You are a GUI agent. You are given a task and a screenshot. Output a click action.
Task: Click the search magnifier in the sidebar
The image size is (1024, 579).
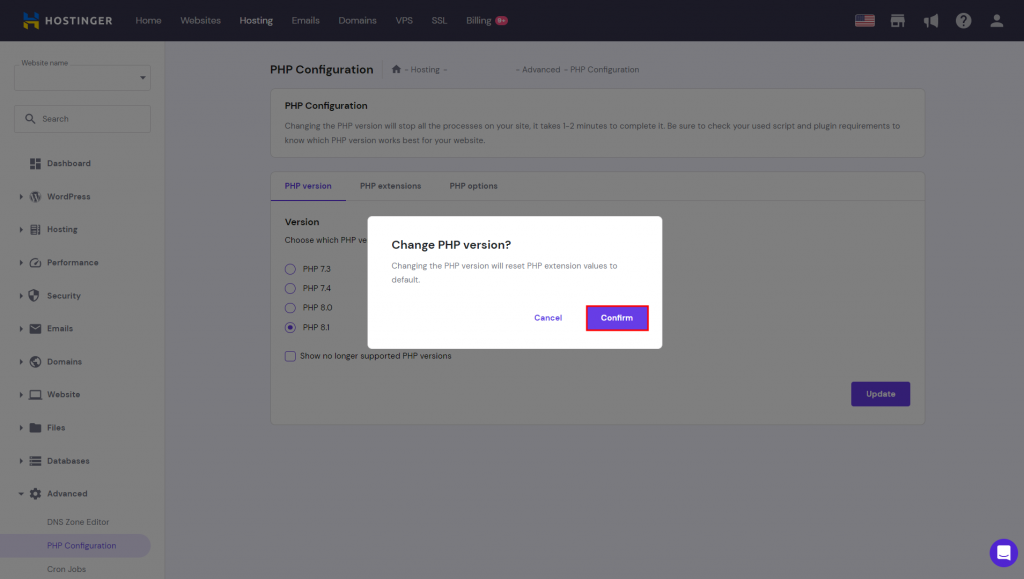pyautogui.click(x=30, y=118)
